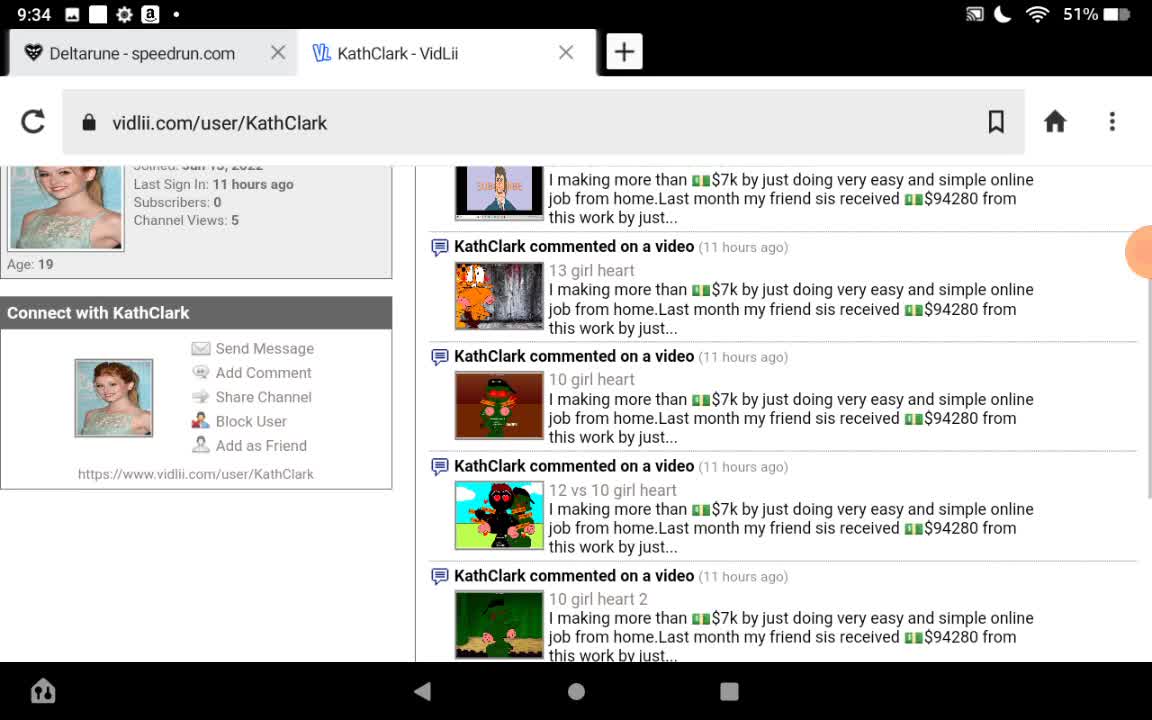Viewport: 1152px width, 720px height.
Task: Tap the profile photo above Age: 19
Action: coord(65,208)
